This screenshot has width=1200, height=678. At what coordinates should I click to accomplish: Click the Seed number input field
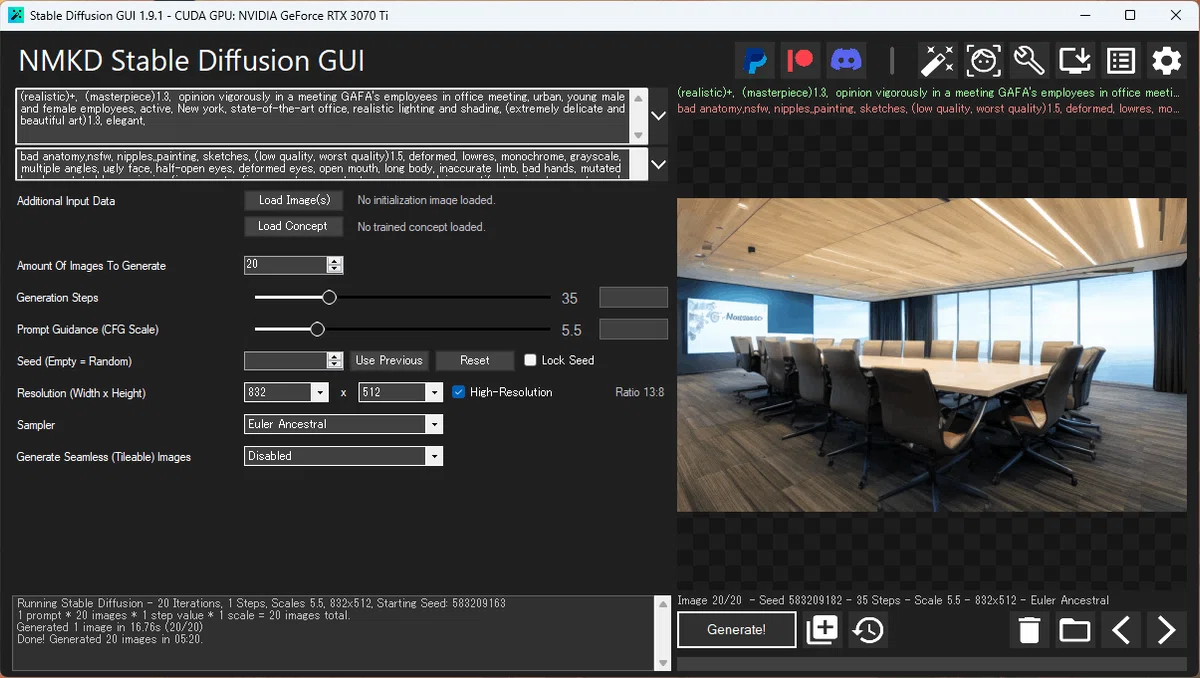(x=286, y=360)
